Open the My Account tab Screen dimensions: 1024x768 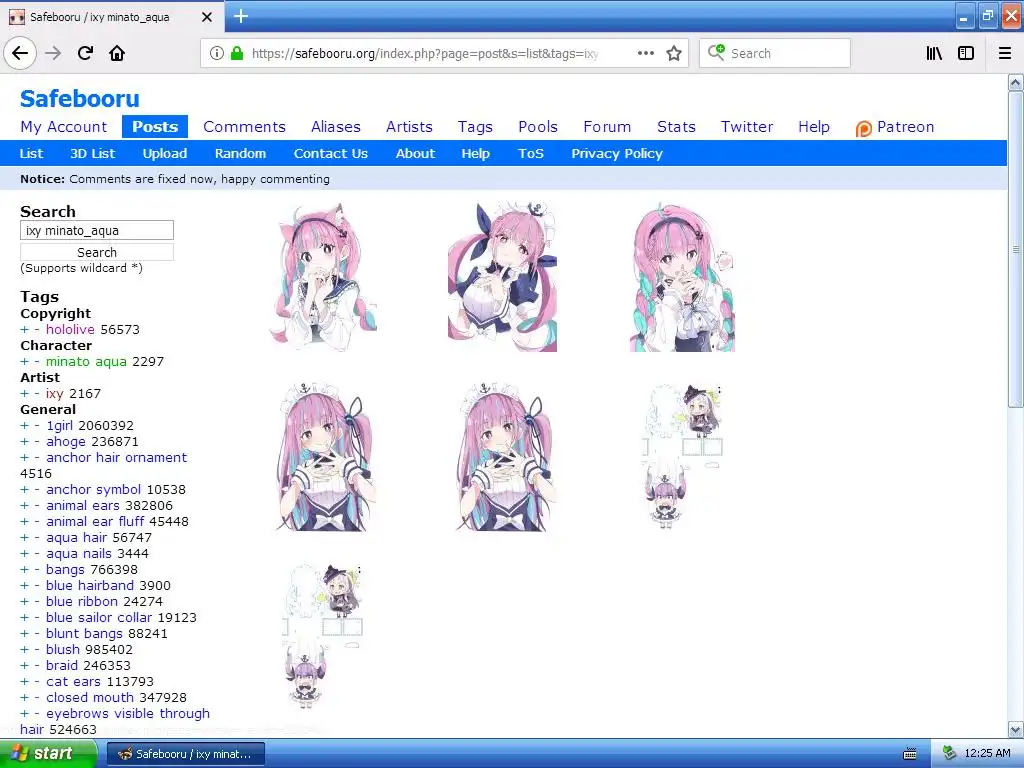(63, 127)
